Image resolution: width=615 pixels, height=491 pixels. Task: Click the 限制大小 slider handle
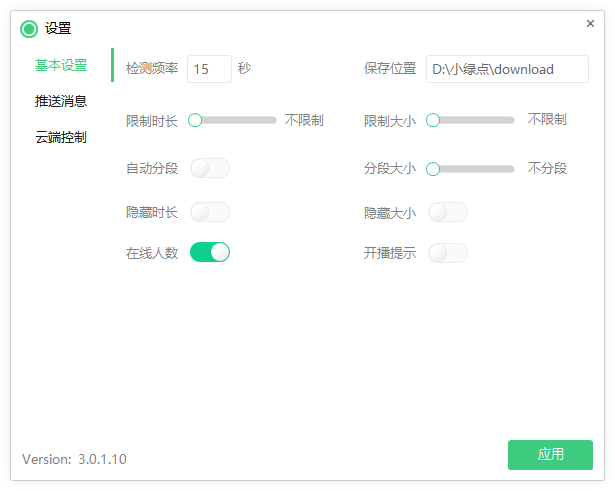(x=433, y=120)
